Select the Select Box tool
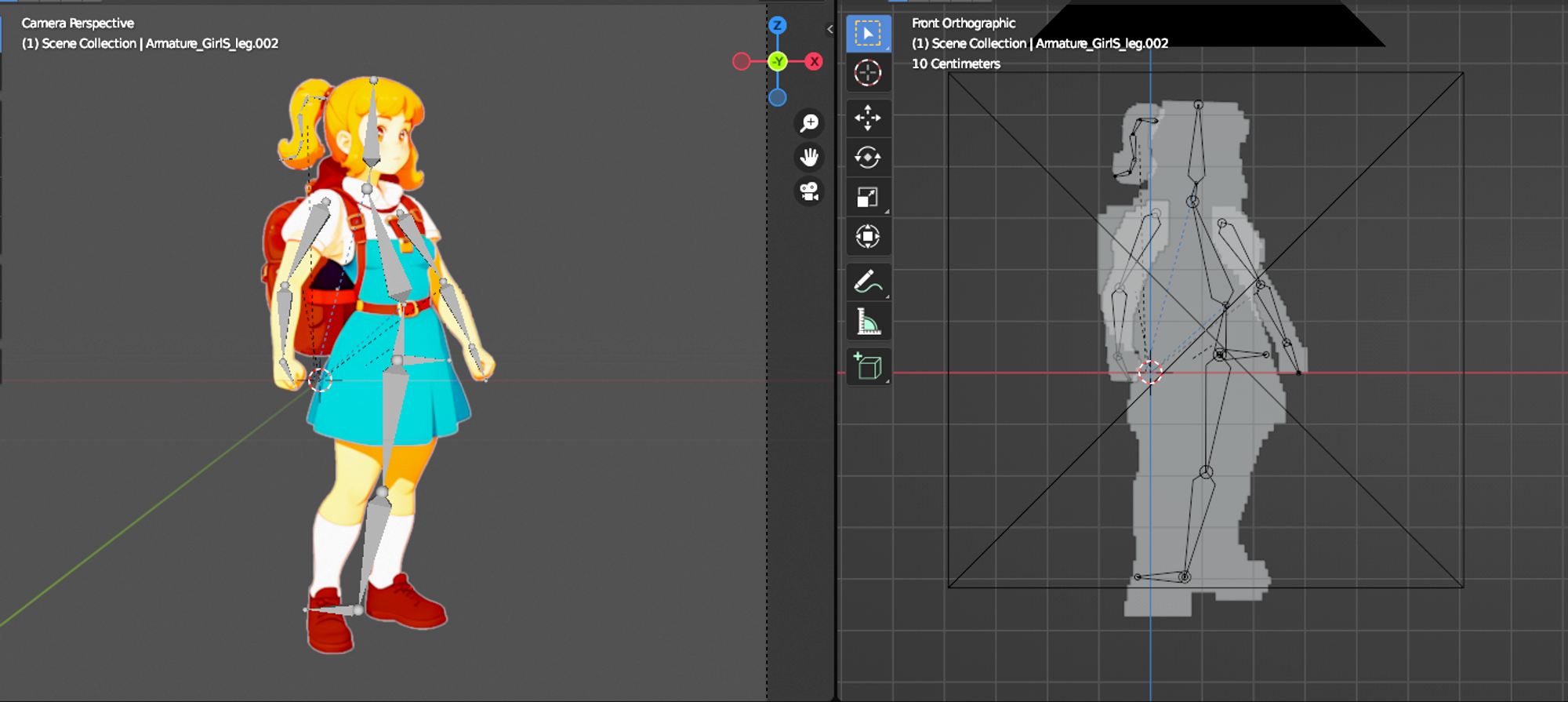This screenshot has width=1568, height=702. click(x=868, y=34)
